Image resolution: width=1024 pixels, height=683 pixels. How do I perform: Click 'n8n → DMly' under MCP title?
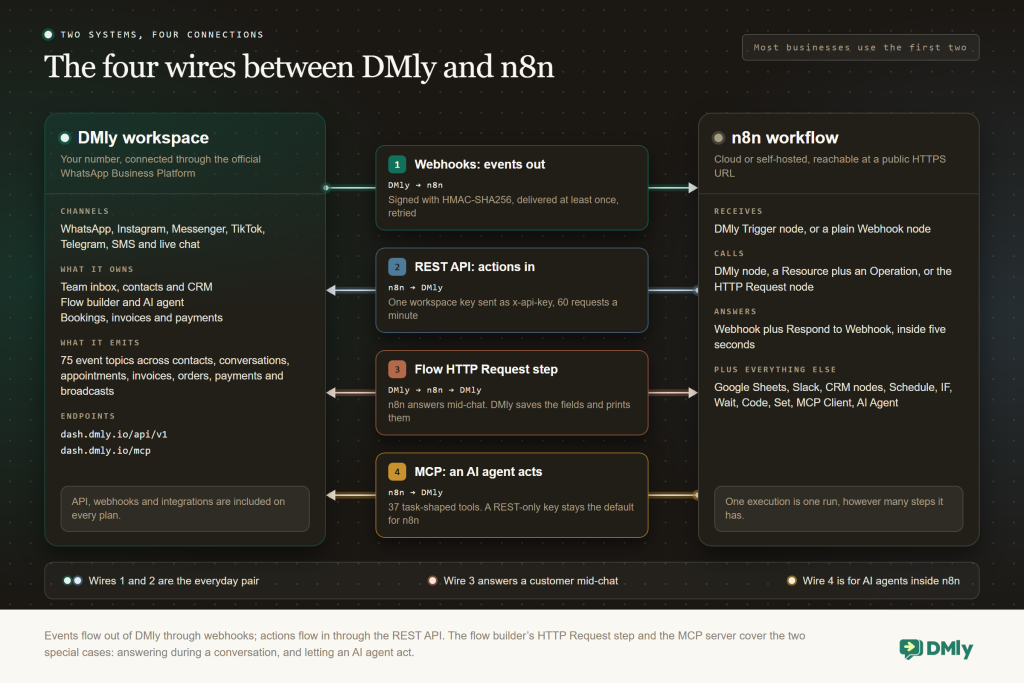(x=415, y=492)
